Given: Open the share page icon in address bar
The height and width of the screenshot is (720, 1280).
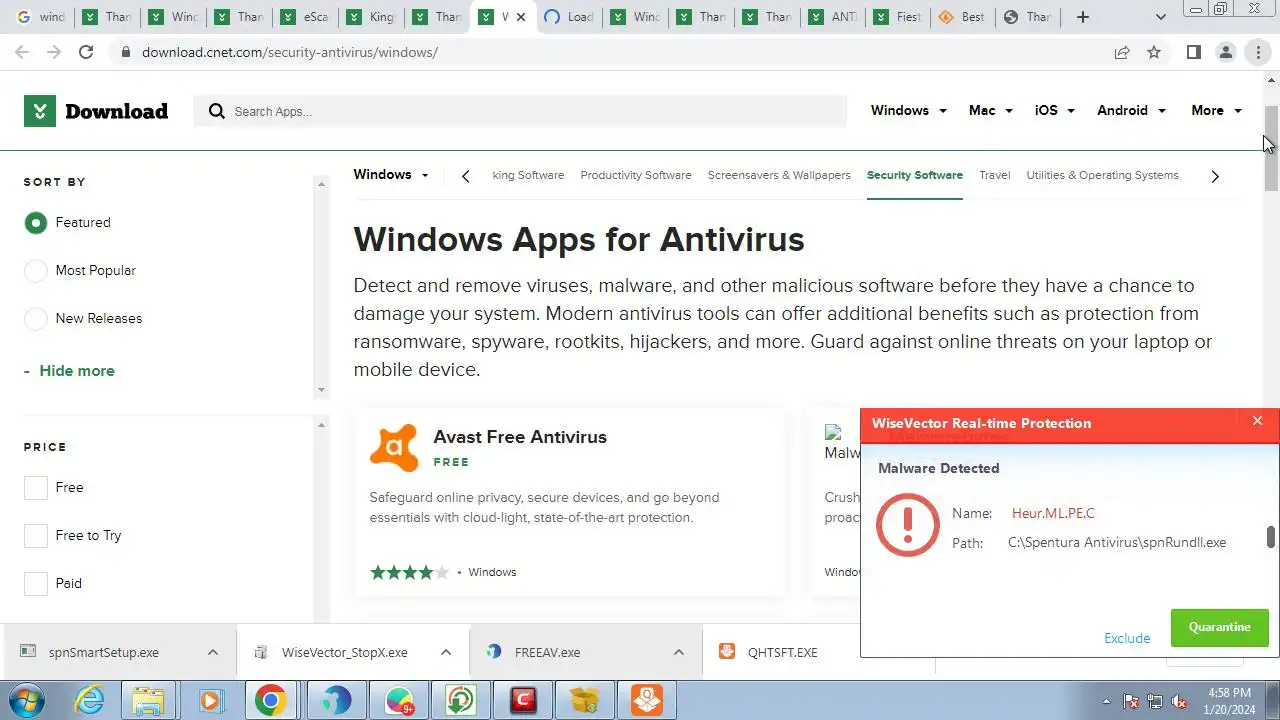Looking at the screenshot, I should (x=1122, y=52).
